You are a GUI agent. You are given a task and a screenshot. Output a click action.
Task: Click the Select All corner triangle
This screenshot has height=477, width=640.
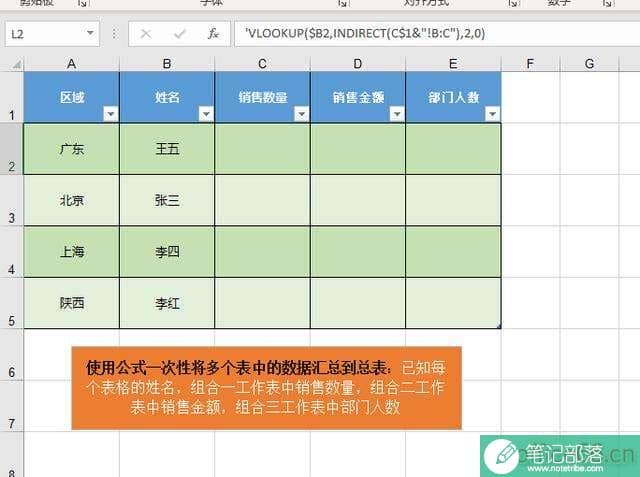17,64
